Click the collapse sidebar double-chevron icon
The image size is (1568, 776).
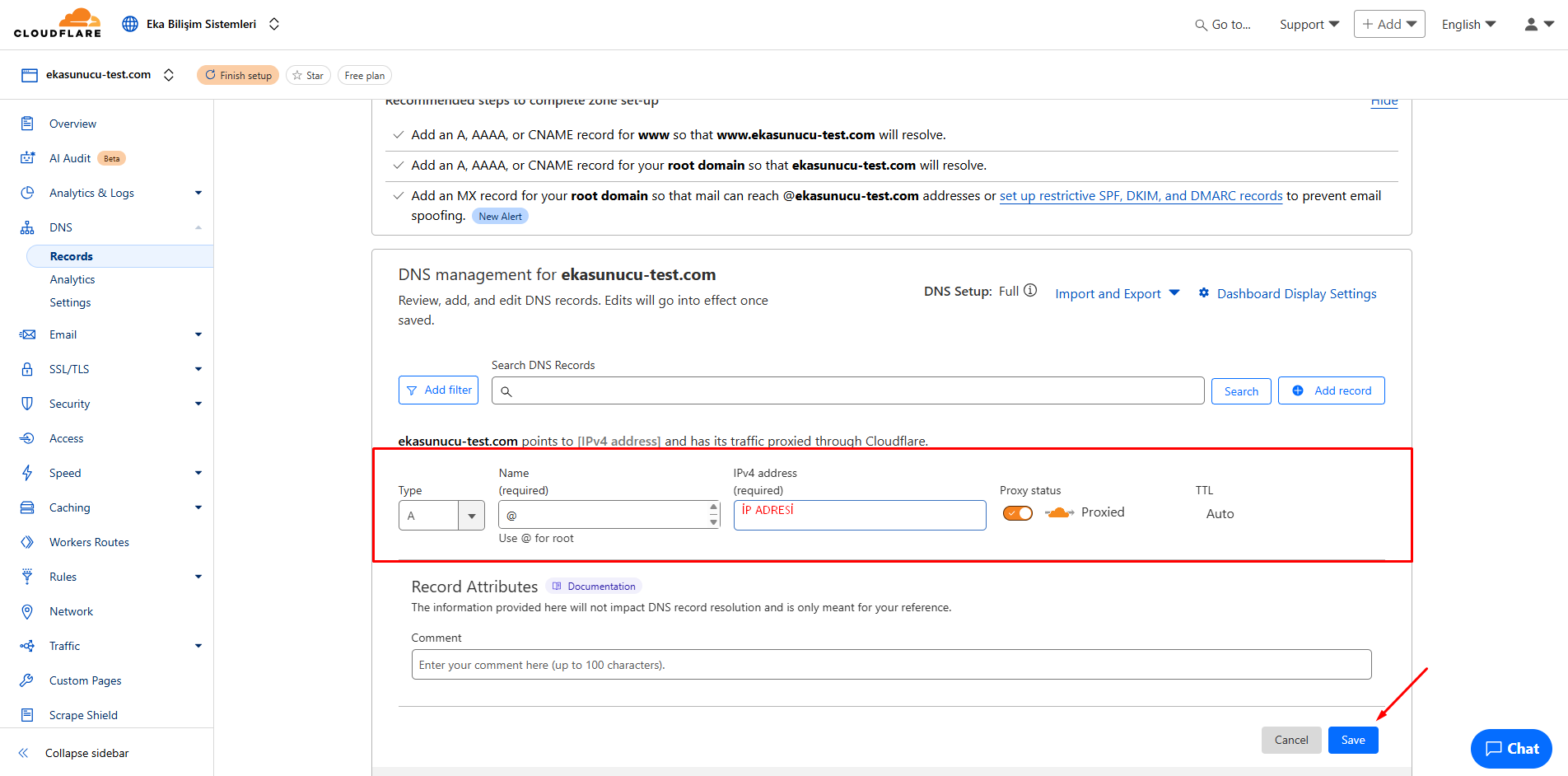[x=24, y=753]
